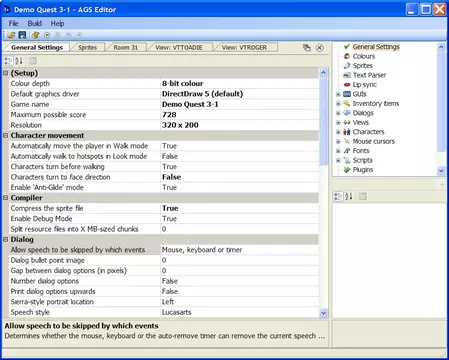This screenshot has width=449, height=360.
Task: Click the '8-bit colour' colour depth value
Action: tap(182, 83)
